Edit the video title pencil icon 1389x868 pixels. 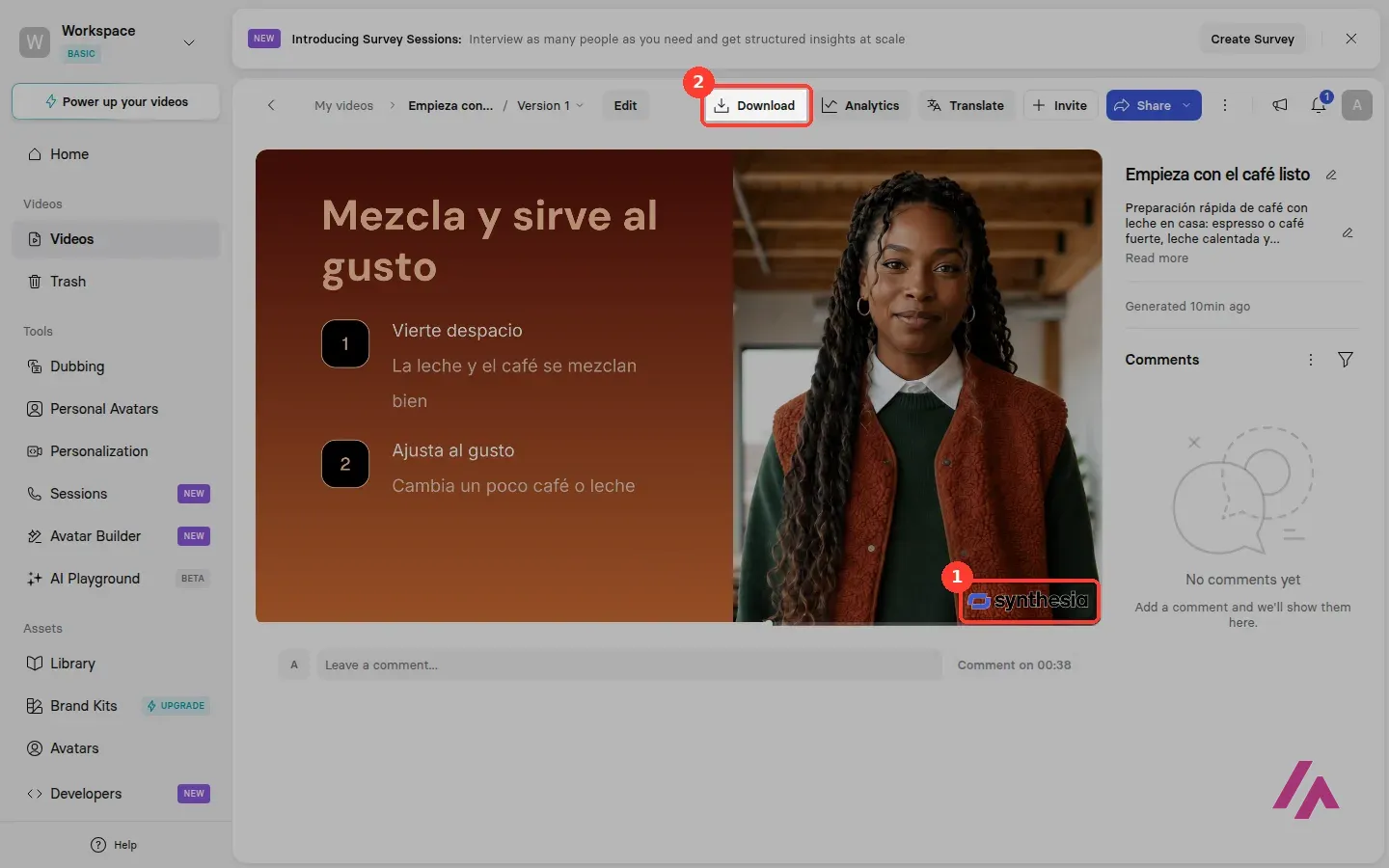[x=1331, y=175]
